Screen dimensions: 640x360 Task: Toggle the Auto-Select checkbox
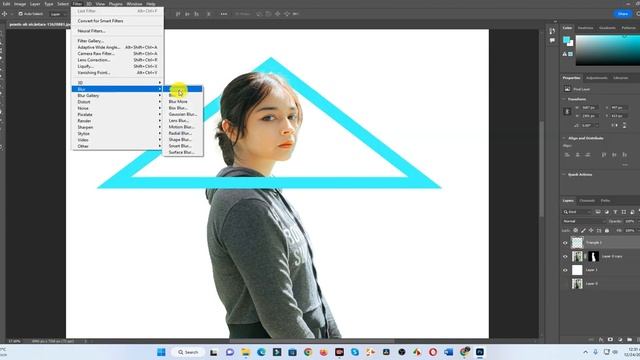click(20, 14)
